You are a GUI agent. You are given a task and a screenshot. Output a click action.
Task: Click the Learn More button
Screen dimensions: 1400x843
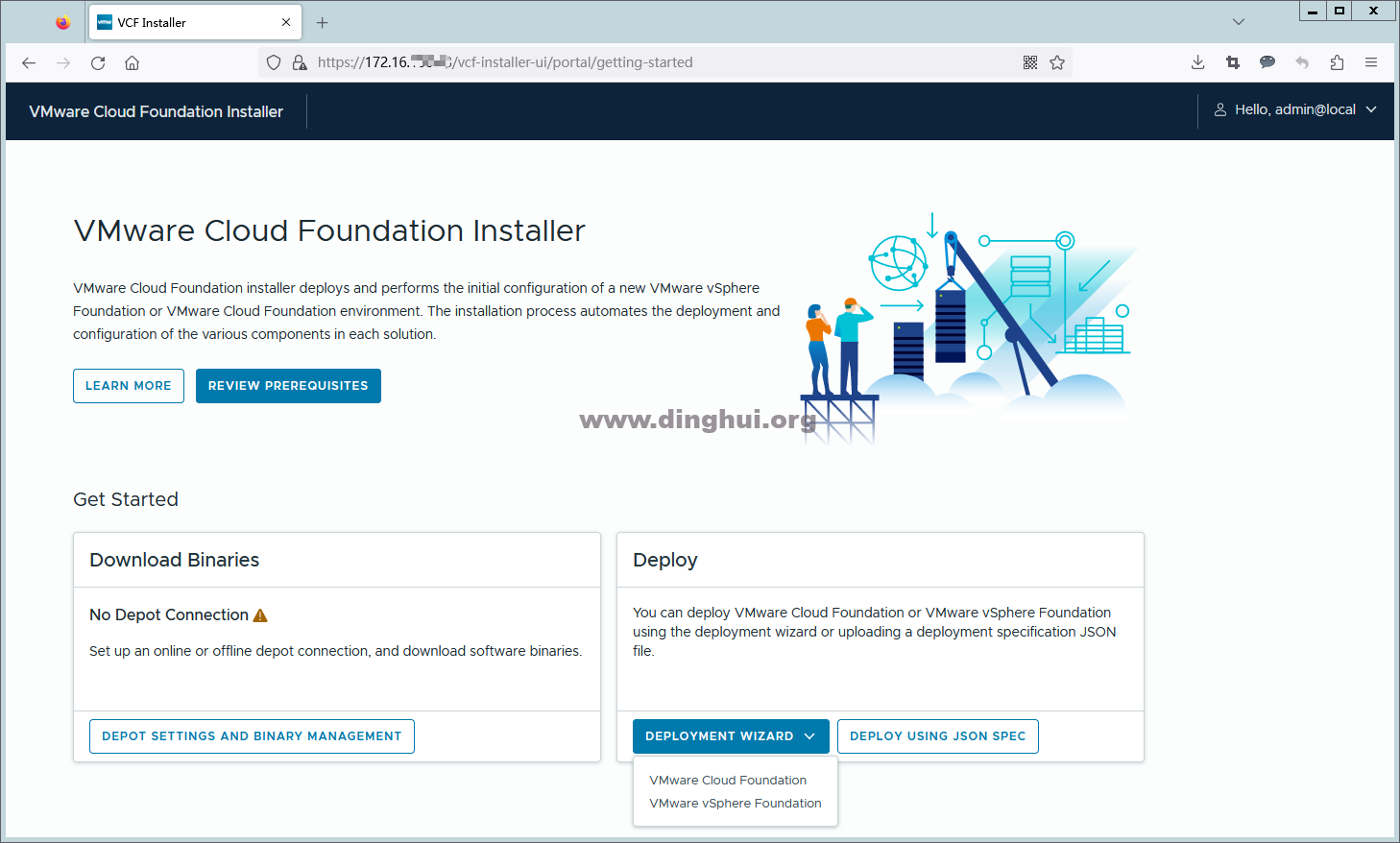click(x=129, y=386)
